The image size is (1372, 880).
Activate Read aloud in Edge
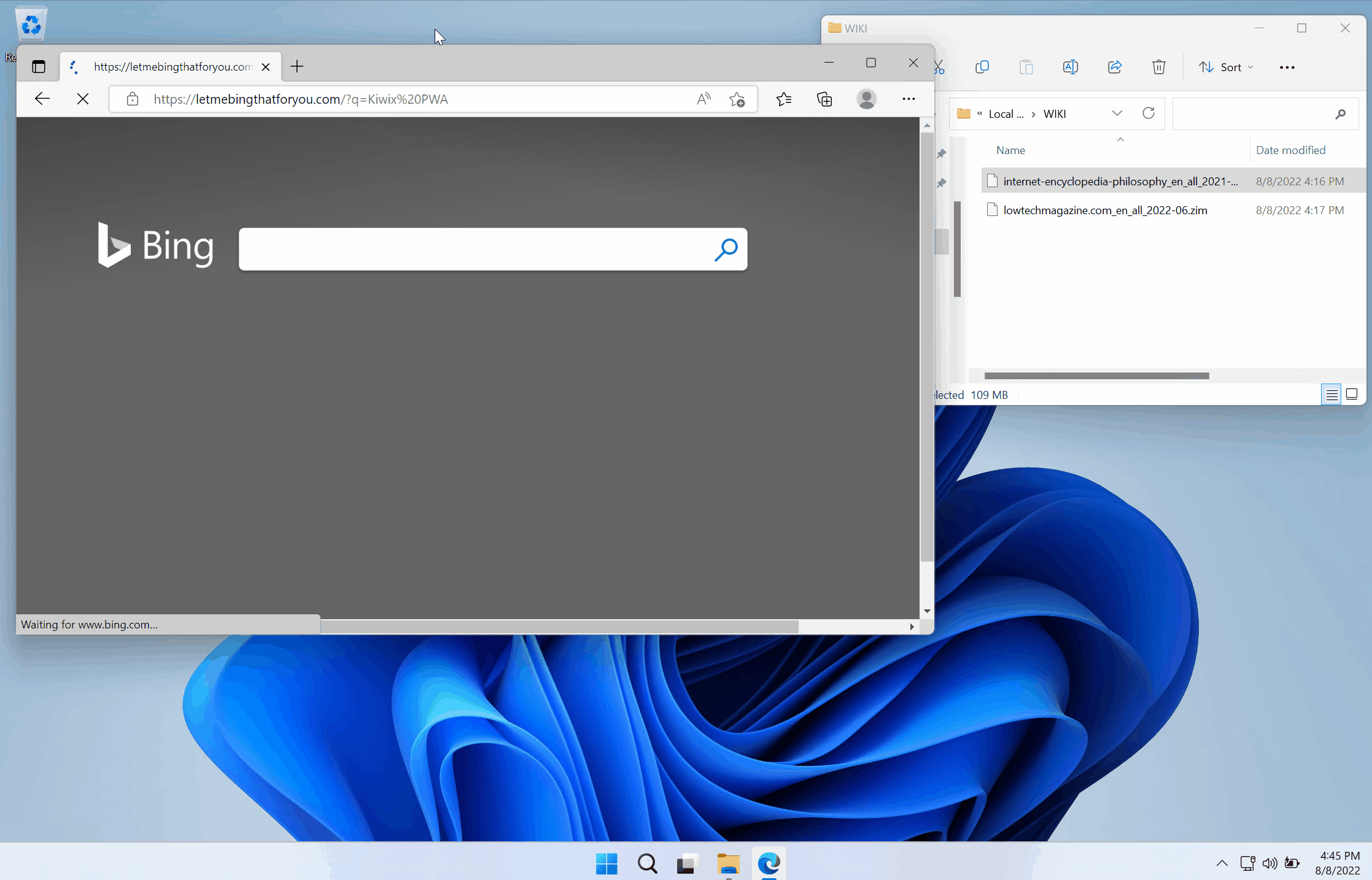703,99
